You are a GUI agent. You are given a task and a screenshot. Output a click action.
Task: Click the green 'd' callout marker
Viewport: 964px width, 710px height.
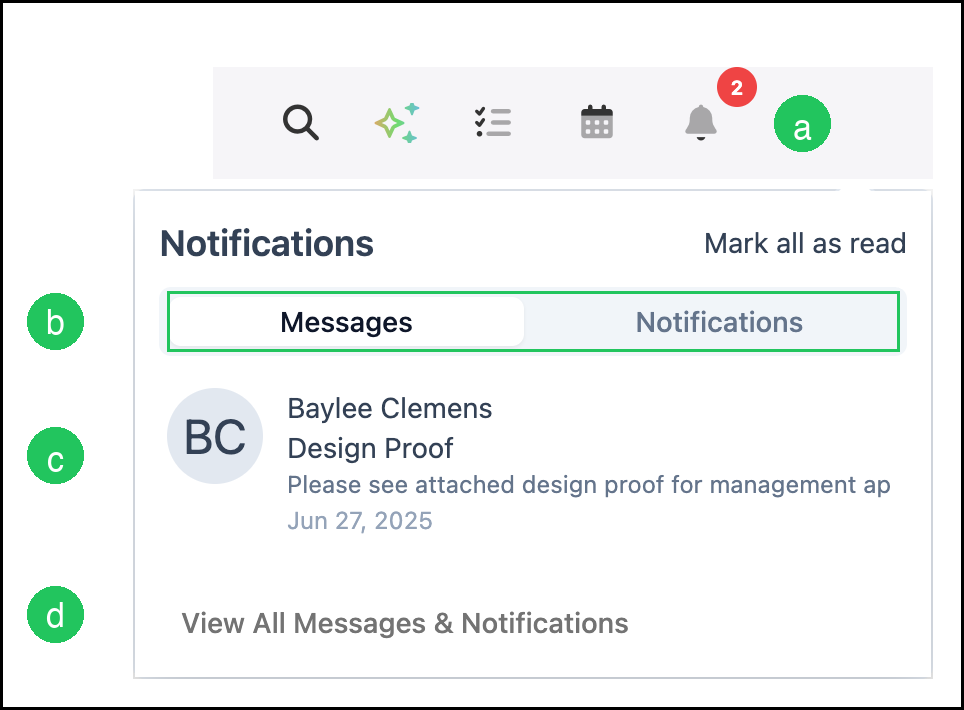pos(55,615)
